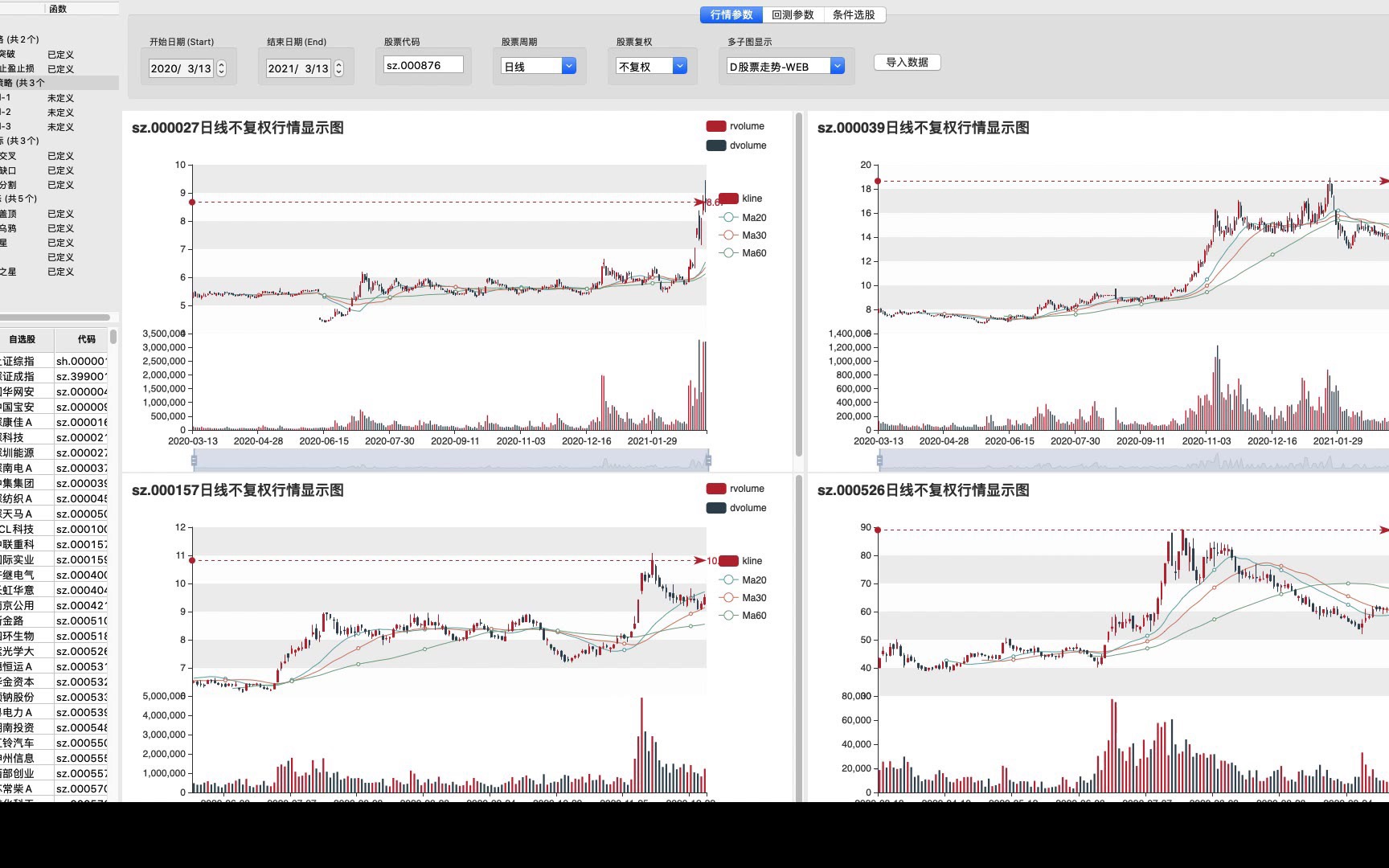
Task: Toggle kline legend in sz.000027 chart
Action: [x=740, y=199]
